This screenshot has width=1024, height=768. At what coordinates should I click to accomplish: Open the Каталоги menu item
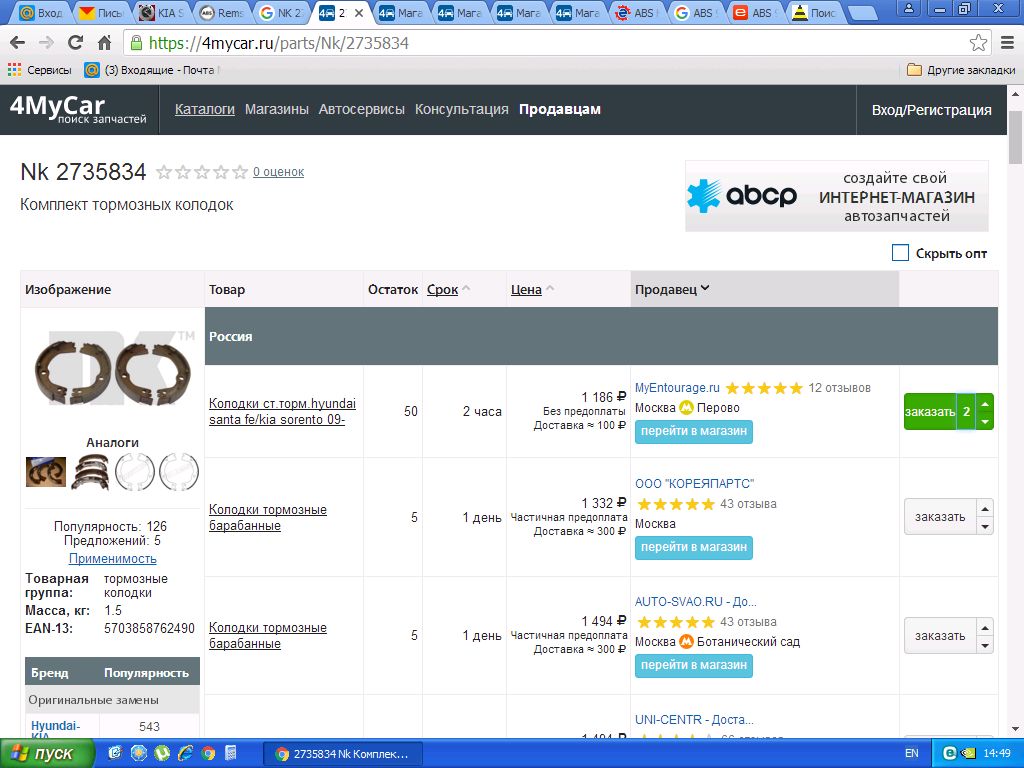[204, 109]
